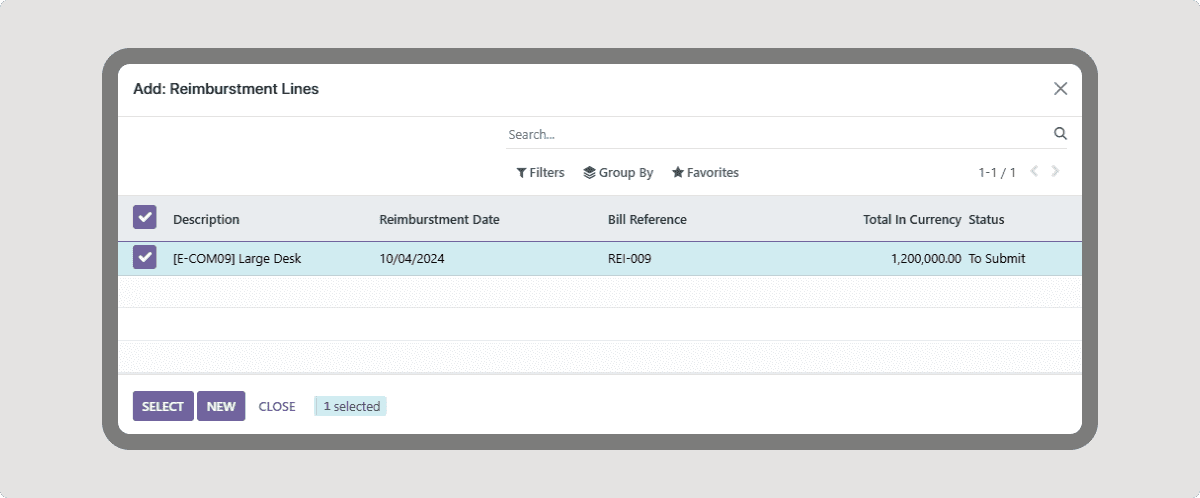Image resolution: width=1200 pixels, height=498 pixels.
Task: Sort by Total In Currency column
Action: 911,220
